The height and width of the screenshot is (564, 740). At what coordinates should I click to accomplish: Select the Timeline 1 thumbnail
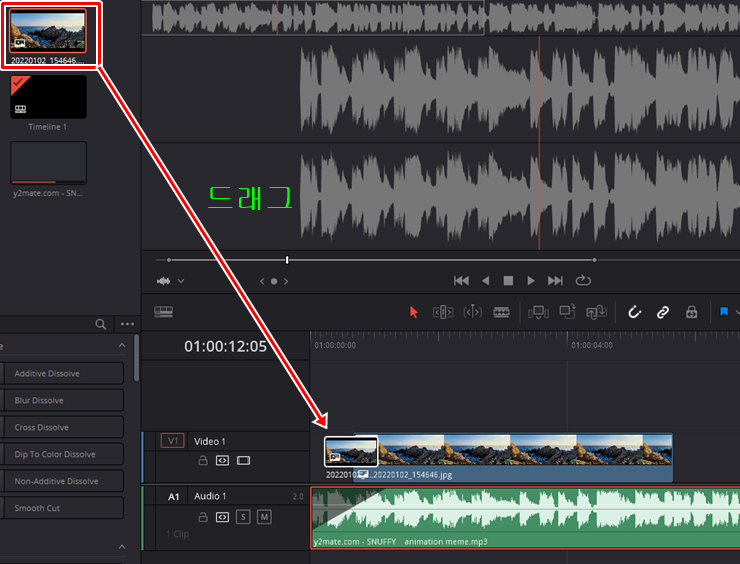click(48, 96)
